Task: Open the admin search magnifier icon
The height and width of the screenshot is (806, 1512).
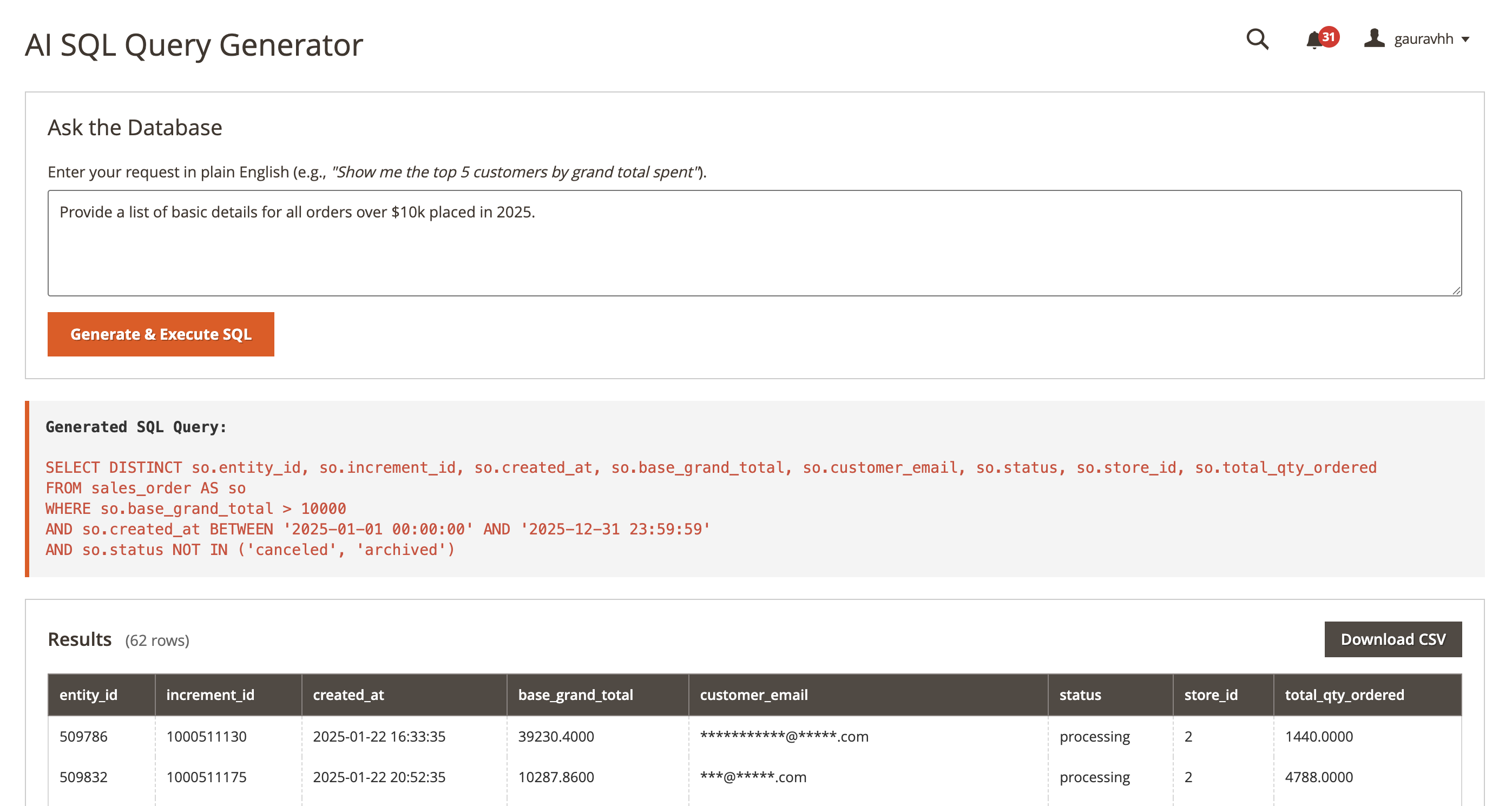Action: (x=1257, y=39)
